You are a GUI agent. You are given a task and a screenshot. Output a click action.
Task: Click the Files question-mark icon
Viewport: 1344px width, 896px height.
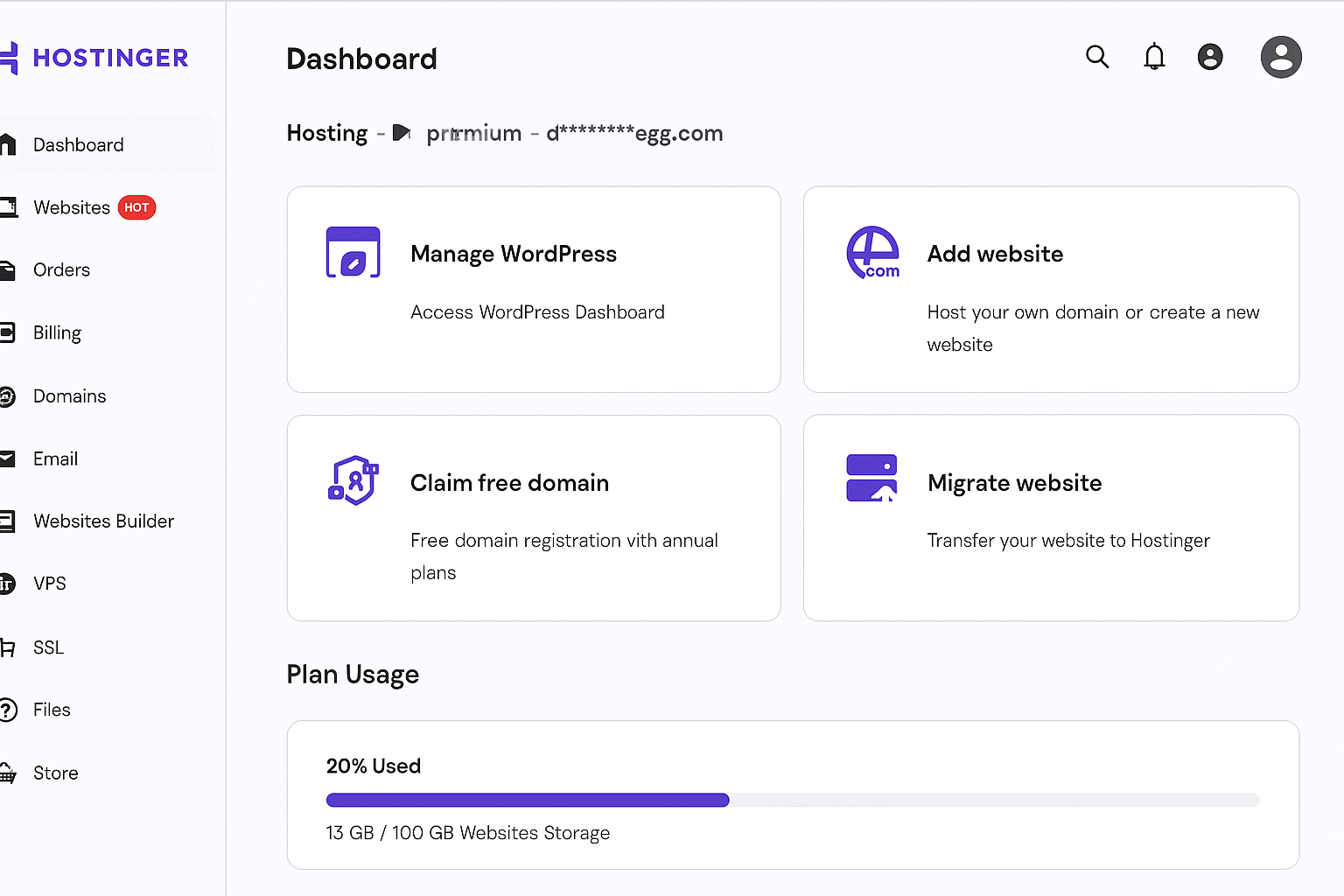(x=9, y=710)
